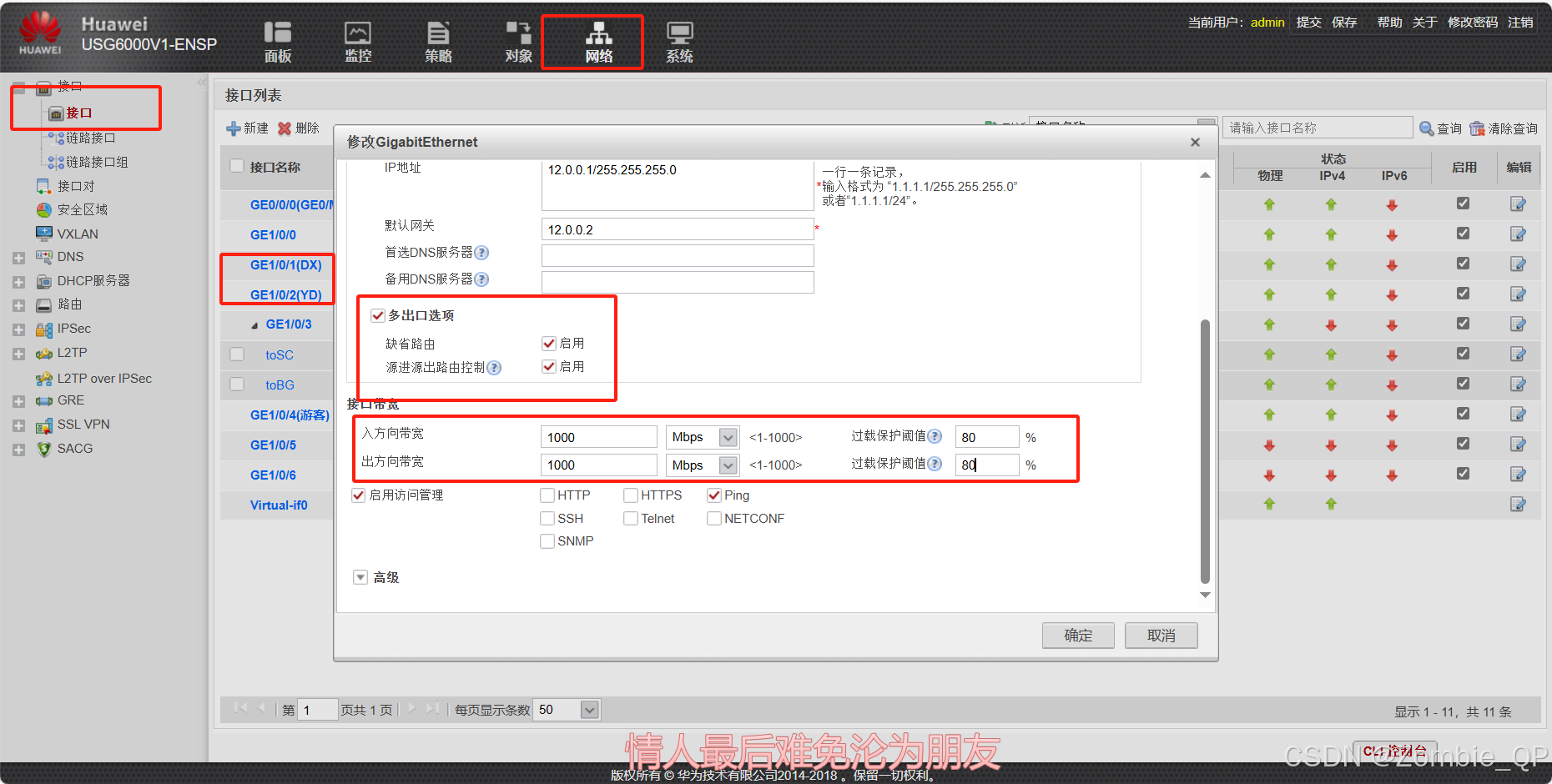Click outbound 过载保护阈值 help icon

(x=935, y=464)
